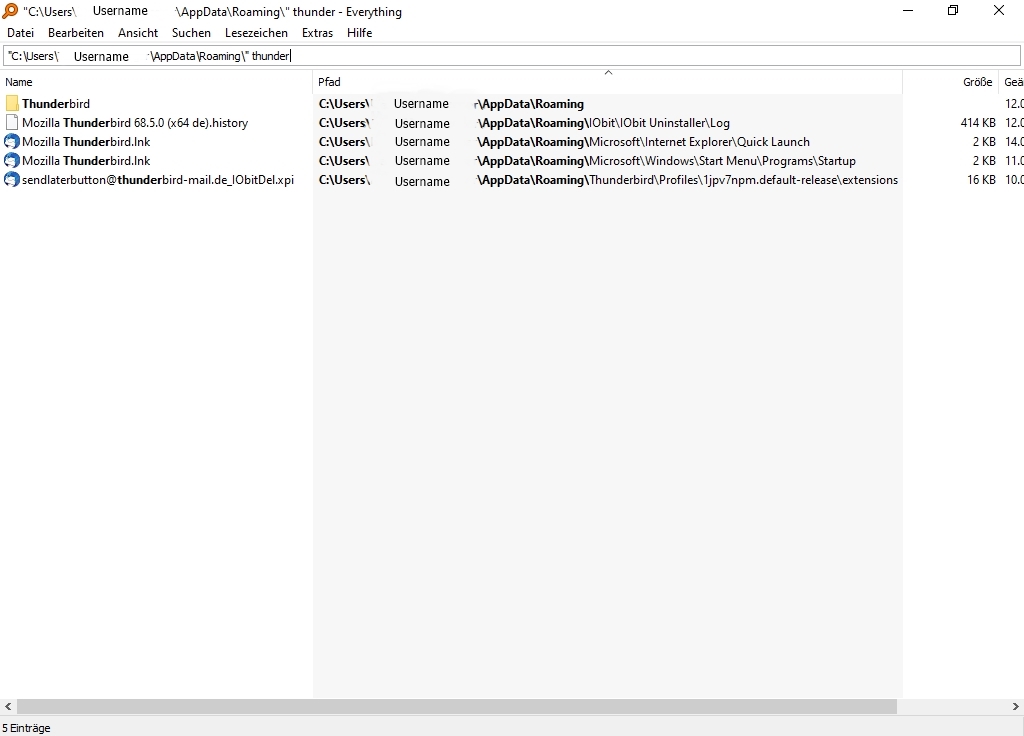1024x736 pixels.
Task: Click the 414 KB size value
Action: tap(978, 122)
